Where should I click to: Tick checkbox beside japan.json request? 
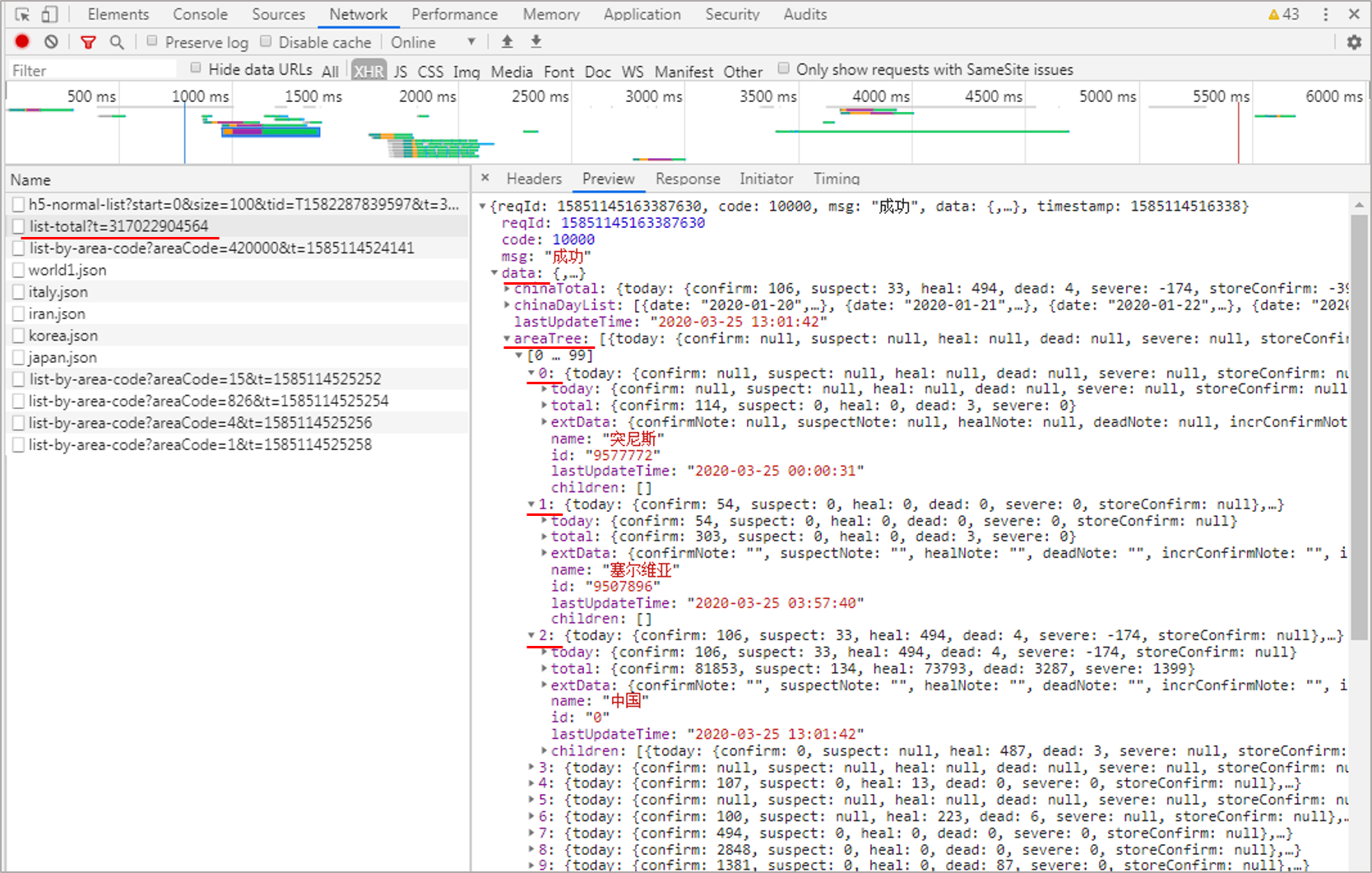[18, 357]
